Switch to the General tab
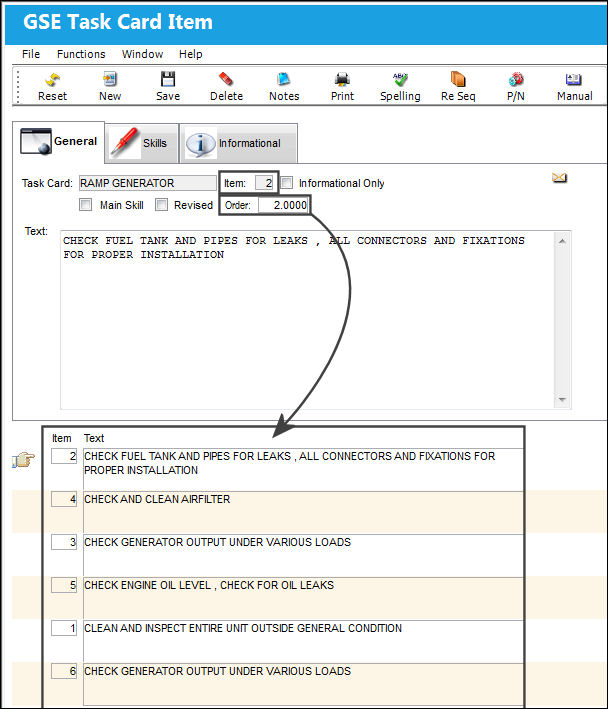 [x=59, y=142]
